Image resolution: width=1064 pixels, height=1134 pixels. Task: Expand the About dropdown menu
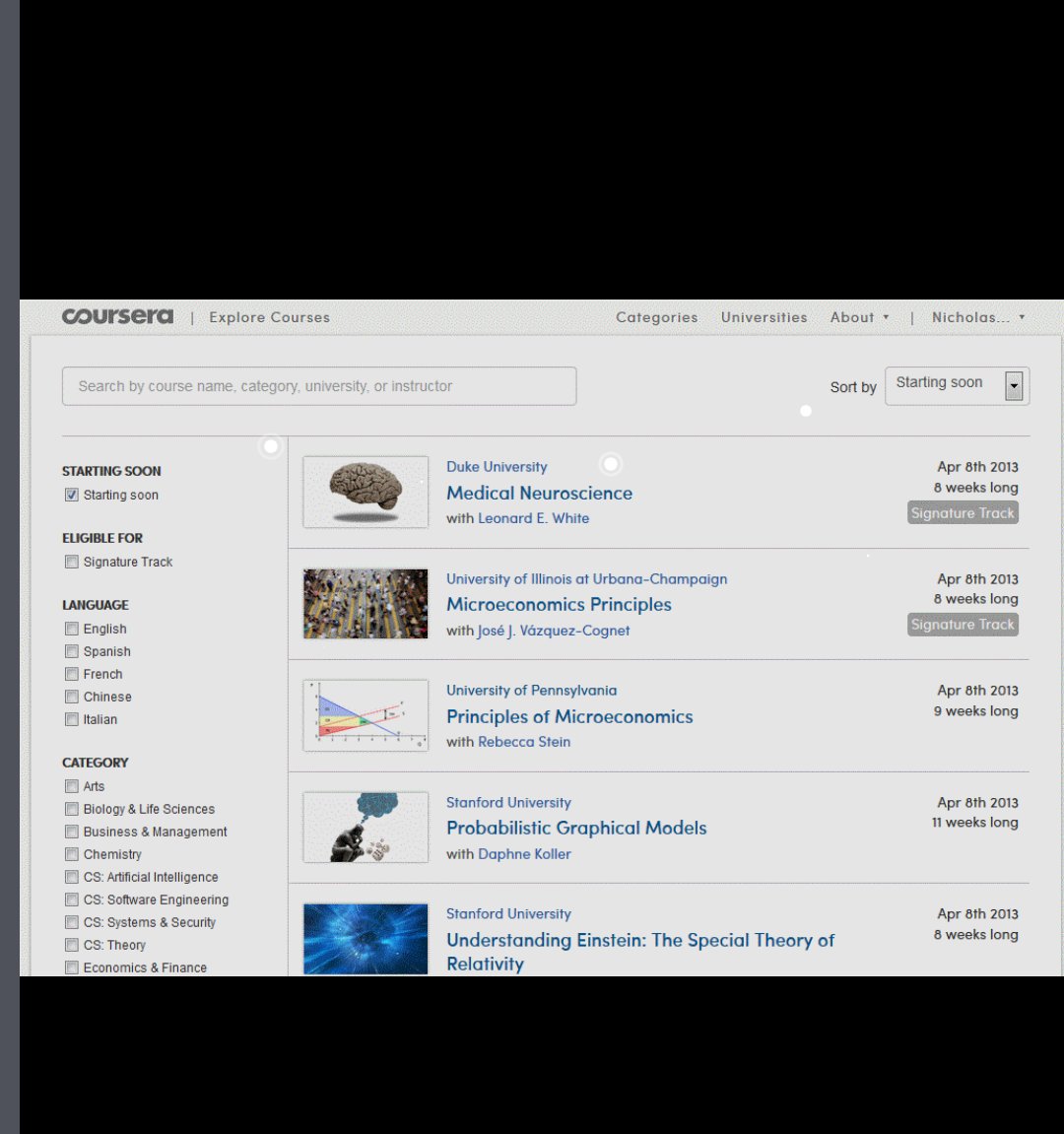pos(859,317)
